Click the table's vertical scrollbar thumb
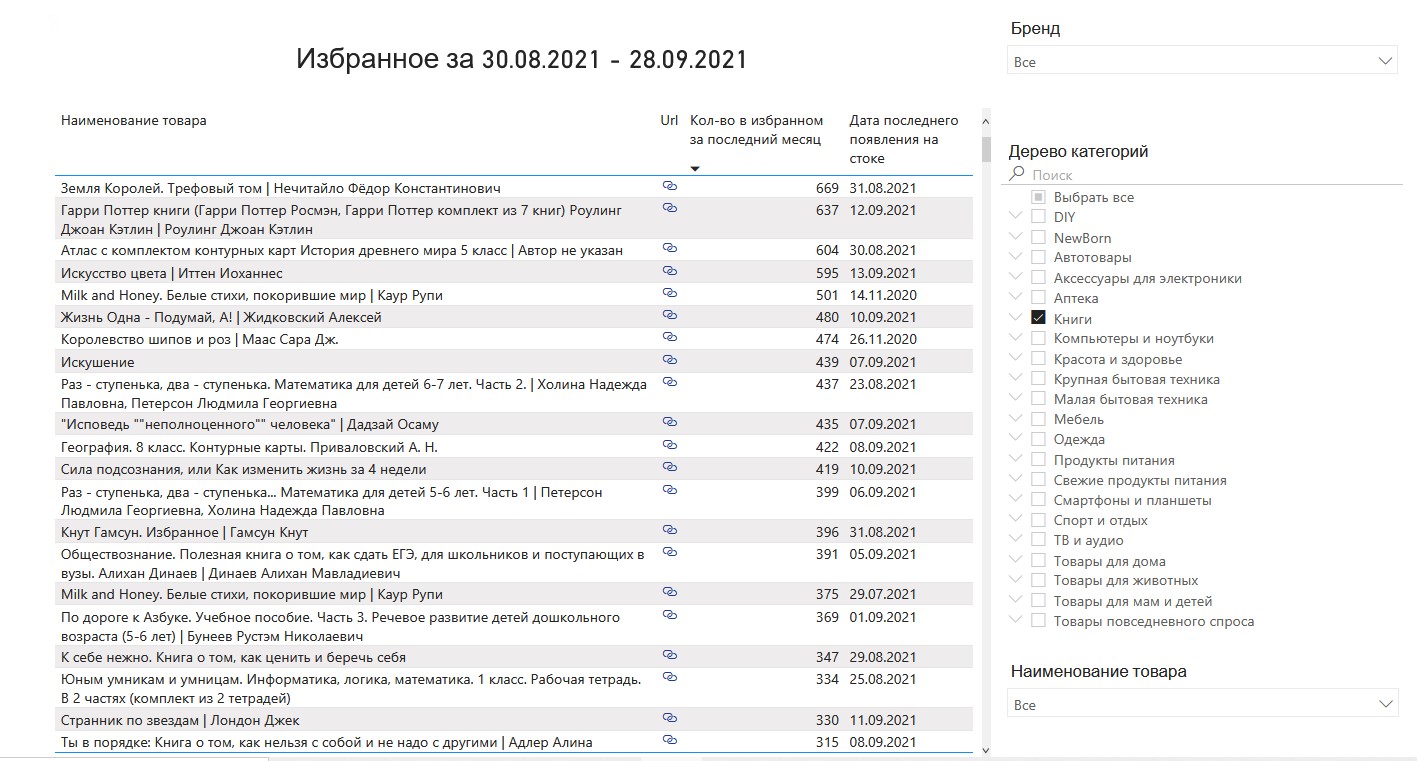This screenshot has width=1417, height=761. click(986, 149)
